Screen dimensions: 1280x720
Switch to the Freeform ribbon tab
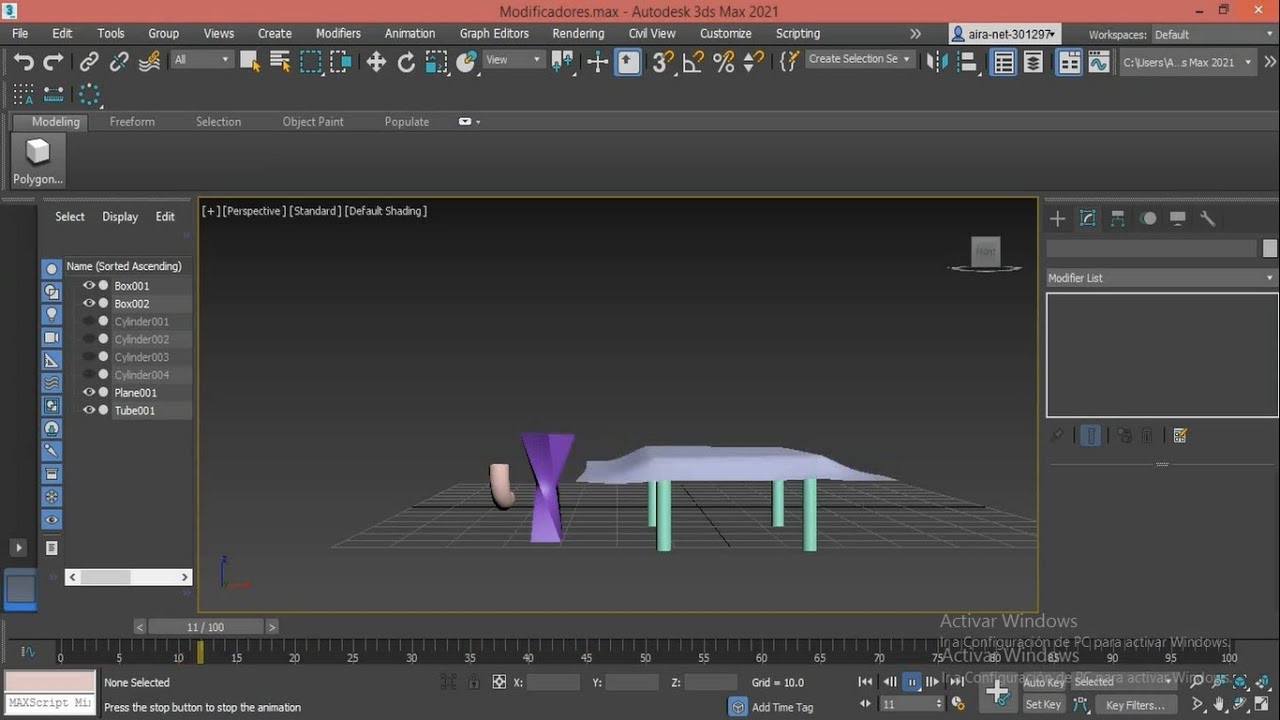[x=132, y=122]
